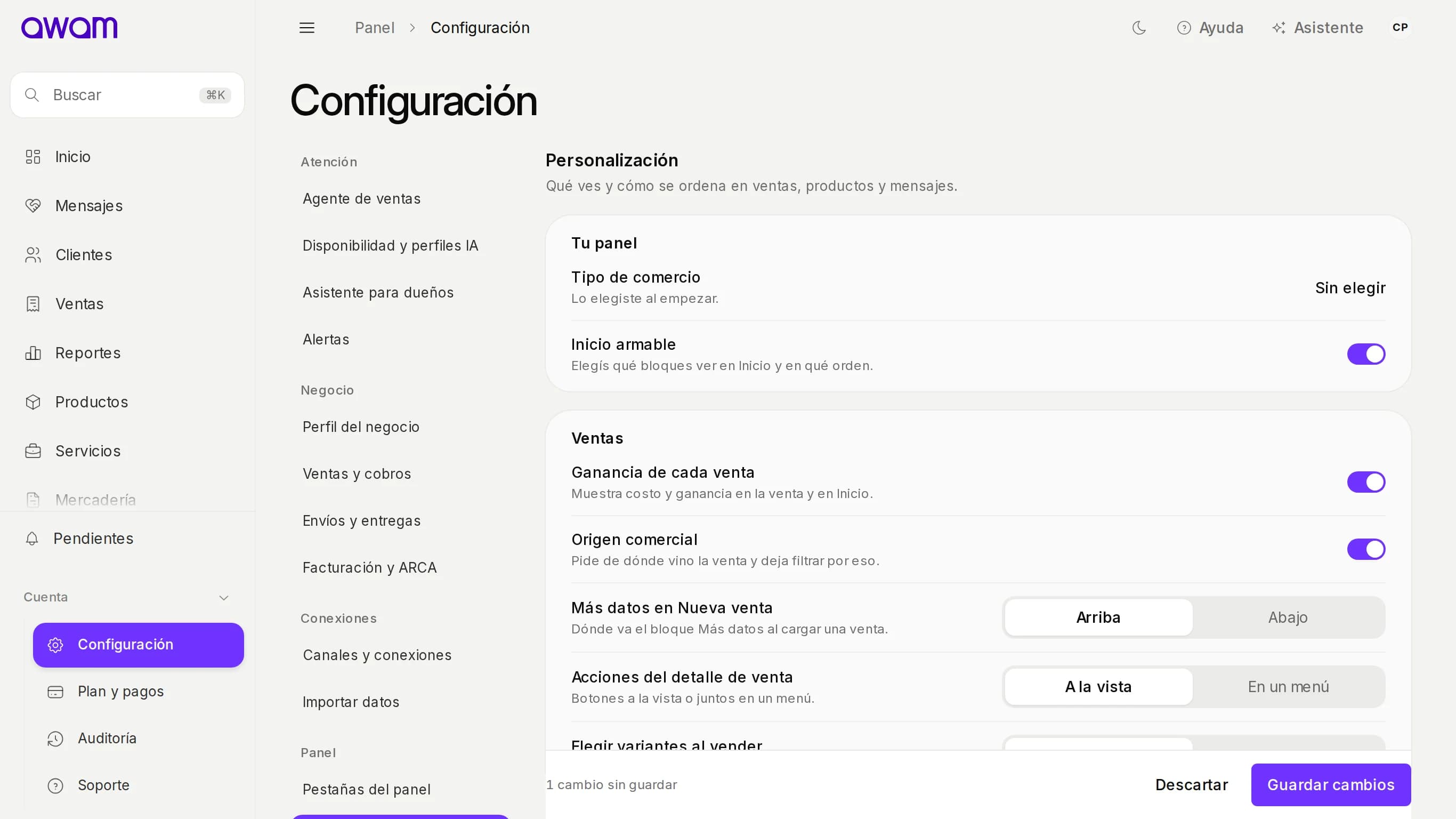Click the Auditoría history icon

pos(55,738)
